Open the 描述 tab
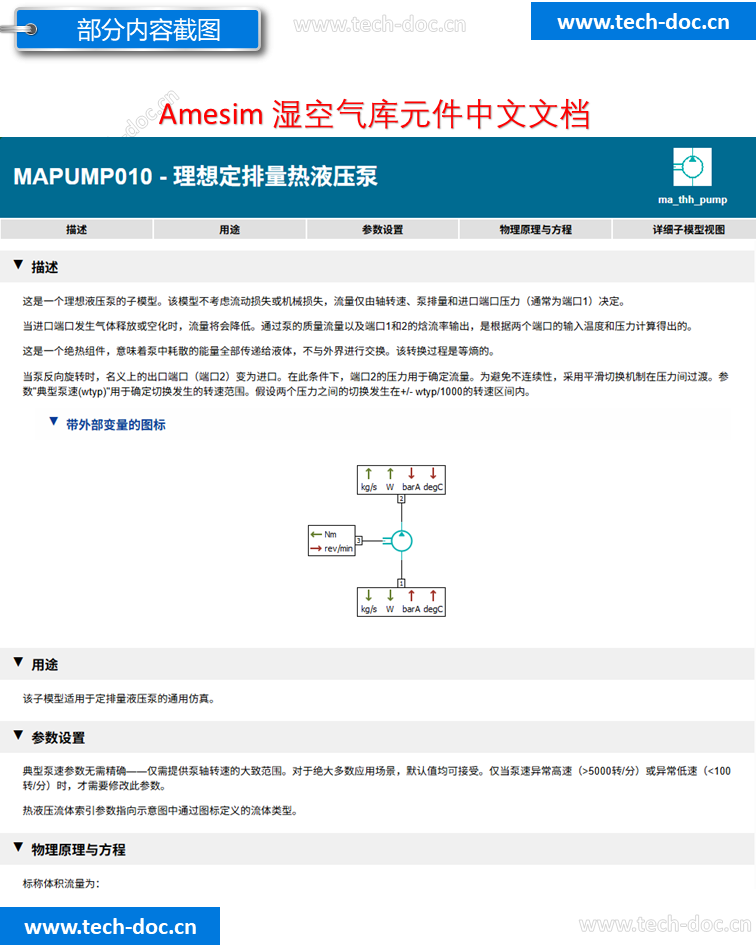The width and height of the screenshot is (756, 945). pyautogui.click(x=76, y=230)
